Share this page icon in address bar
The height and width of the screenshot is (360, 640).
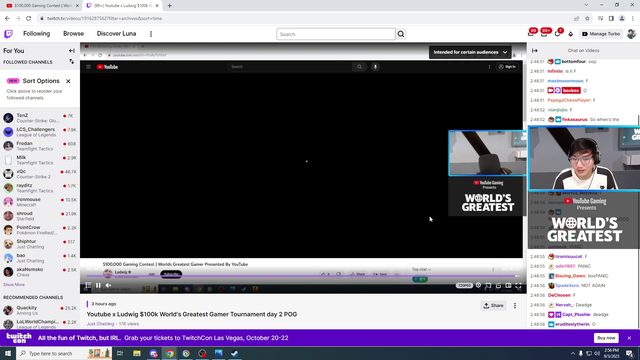[576, 18]
